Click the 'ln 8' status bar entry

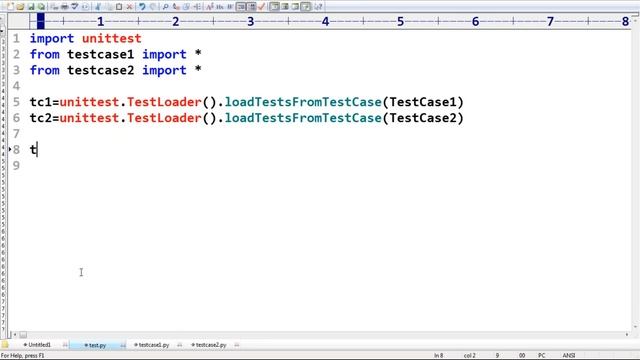coord(439,356)
